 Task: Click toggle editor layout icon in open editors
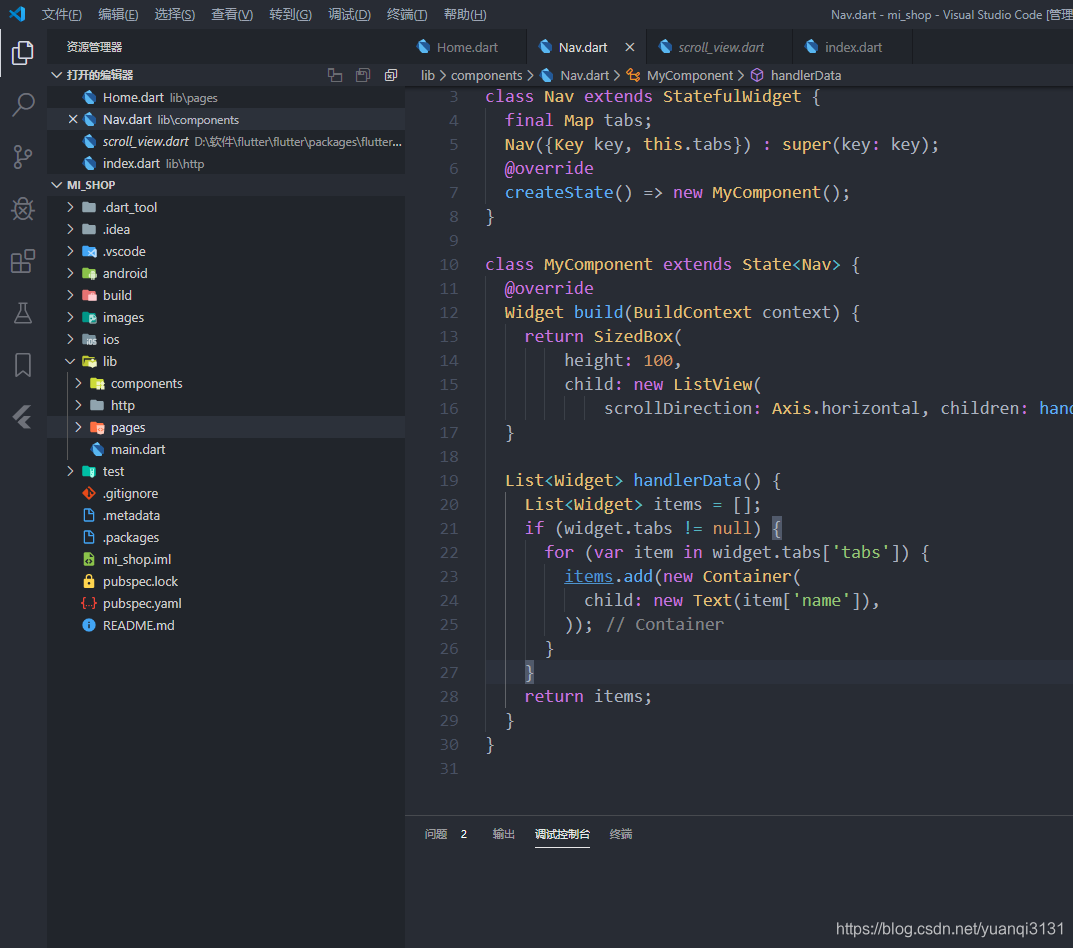335,75
